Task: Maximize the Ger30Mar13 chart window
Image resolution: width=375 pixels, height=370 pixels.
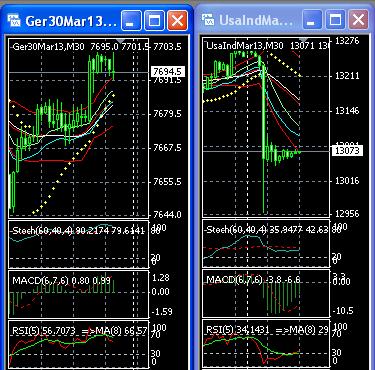Action: (154, 20)
